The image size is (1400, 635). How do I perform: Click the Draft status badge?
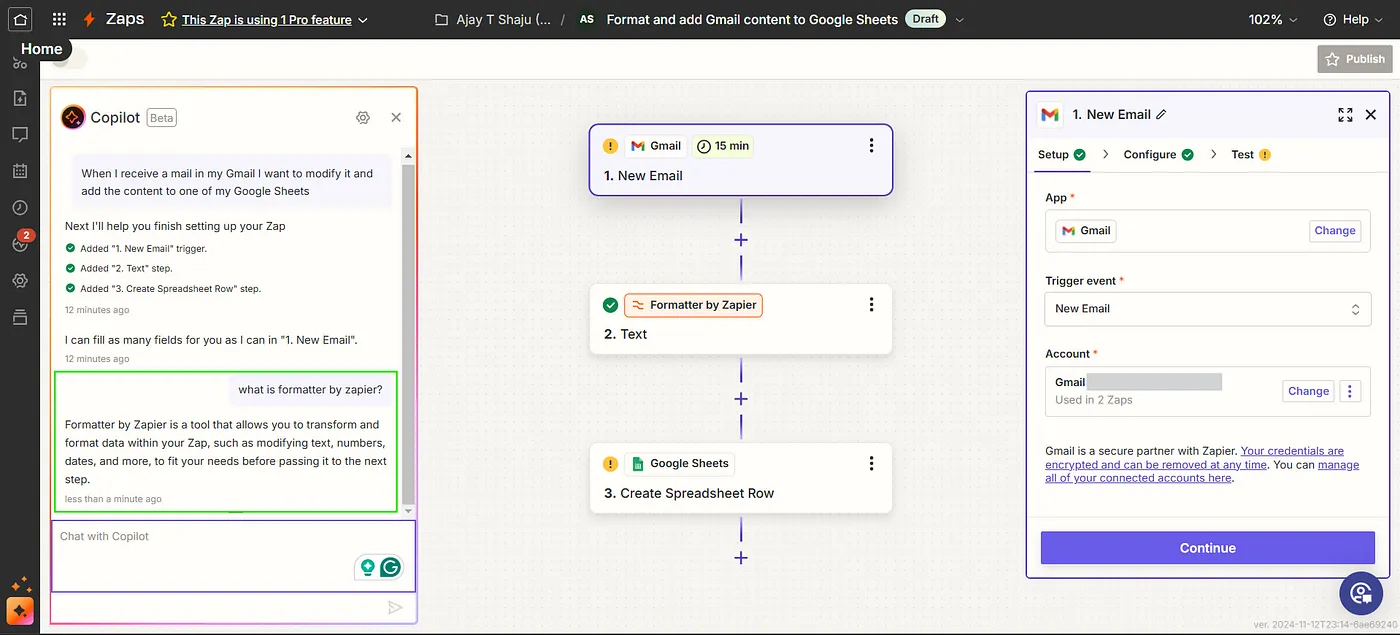pyautogui.click(x=925, y=19)
